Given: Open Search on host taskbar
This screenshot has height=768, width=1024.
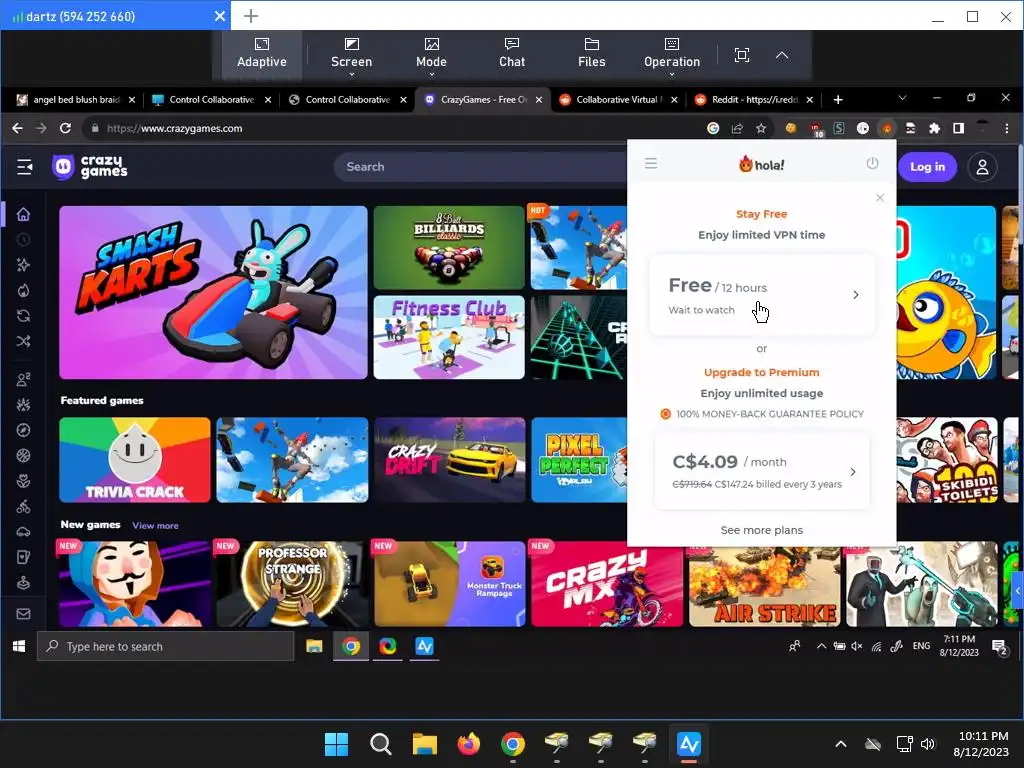Looking at the screenshot, I should [x=380, y=744].
